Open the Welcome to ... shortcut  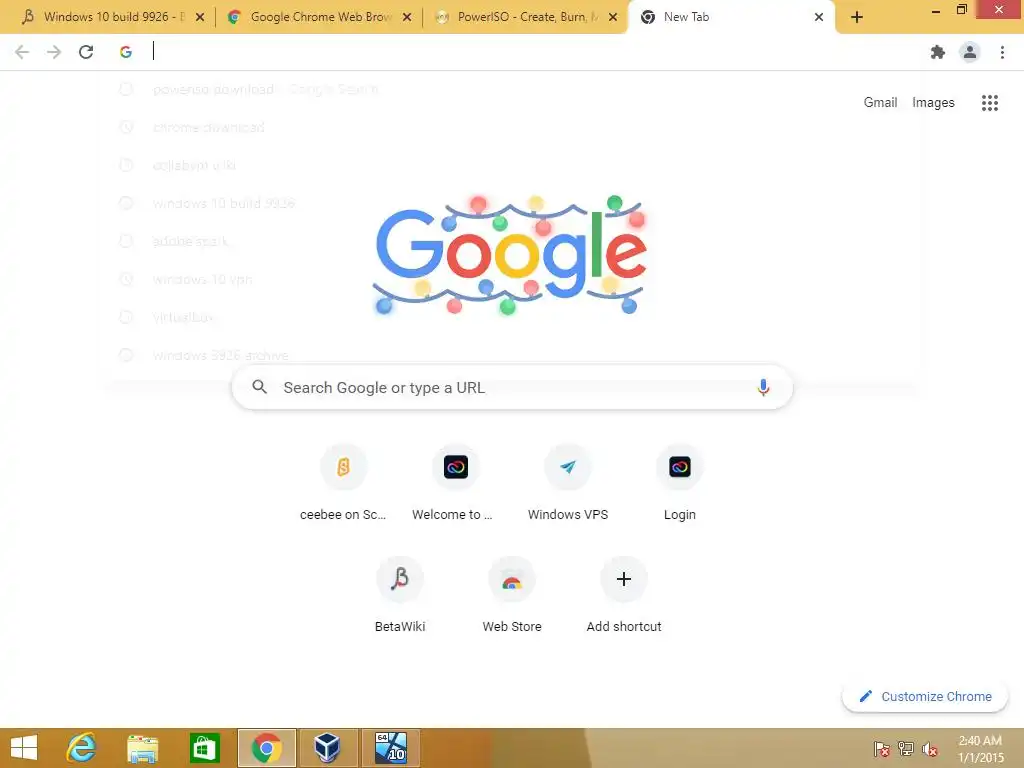(455, 483)
